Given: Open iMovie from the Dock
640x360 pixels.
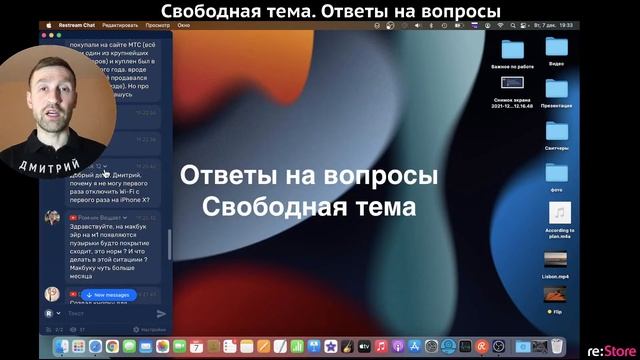Looking at the screenshot, I should click(331, 347).
